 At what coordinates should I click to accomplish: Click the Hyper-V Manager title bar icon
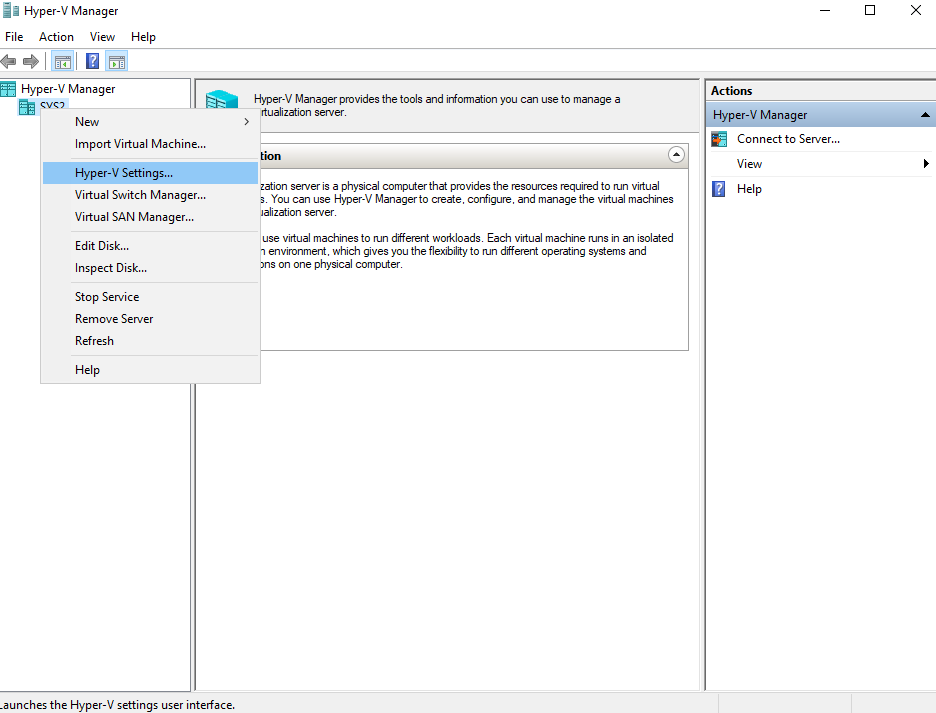[11, 11]
